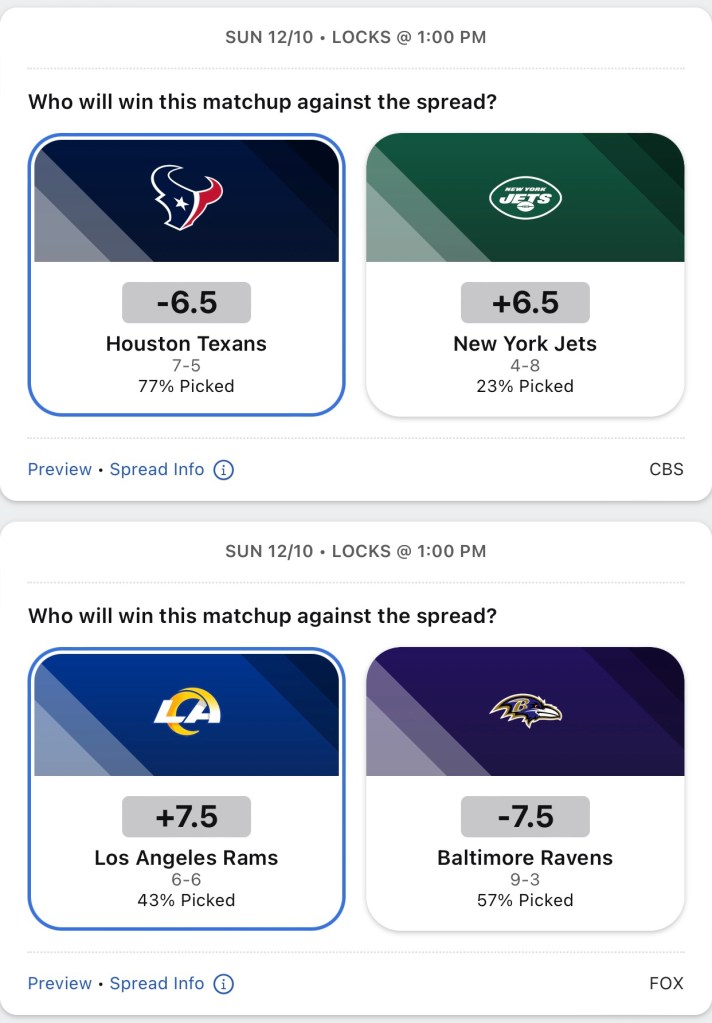Click the -7.5 spread badge
This screenshot has width=712, height=1023.
pos(525,816)
